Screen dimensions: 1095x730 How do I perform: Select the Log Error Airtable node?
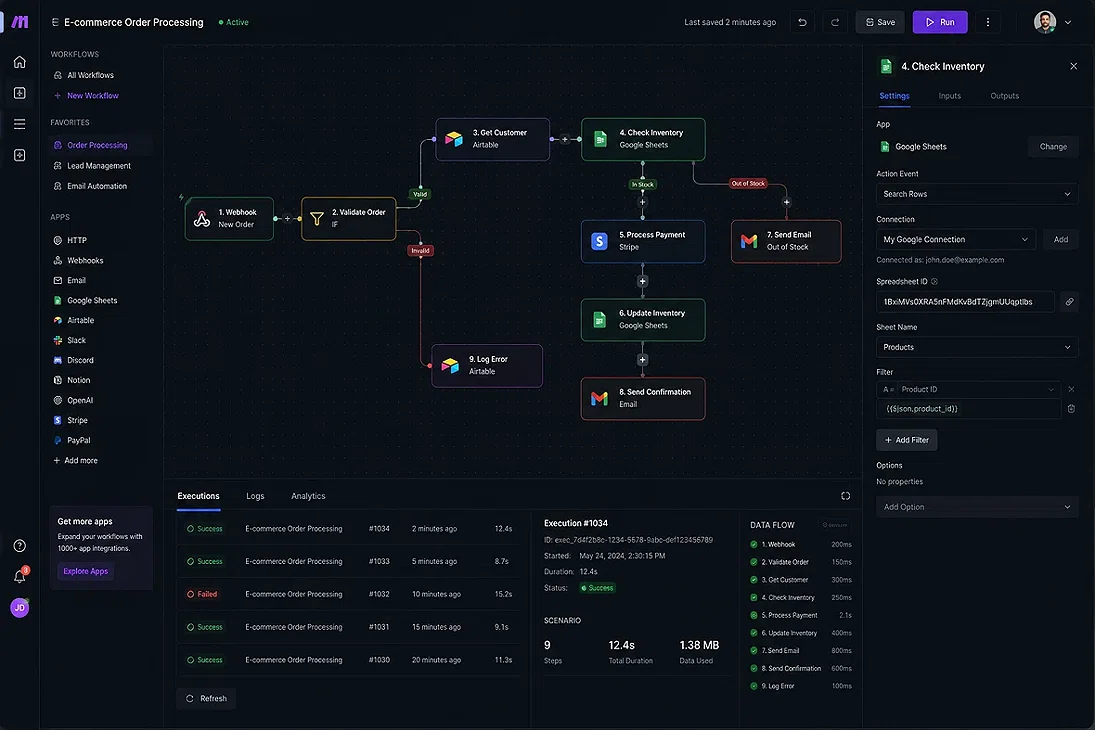(x=487, y=365)
